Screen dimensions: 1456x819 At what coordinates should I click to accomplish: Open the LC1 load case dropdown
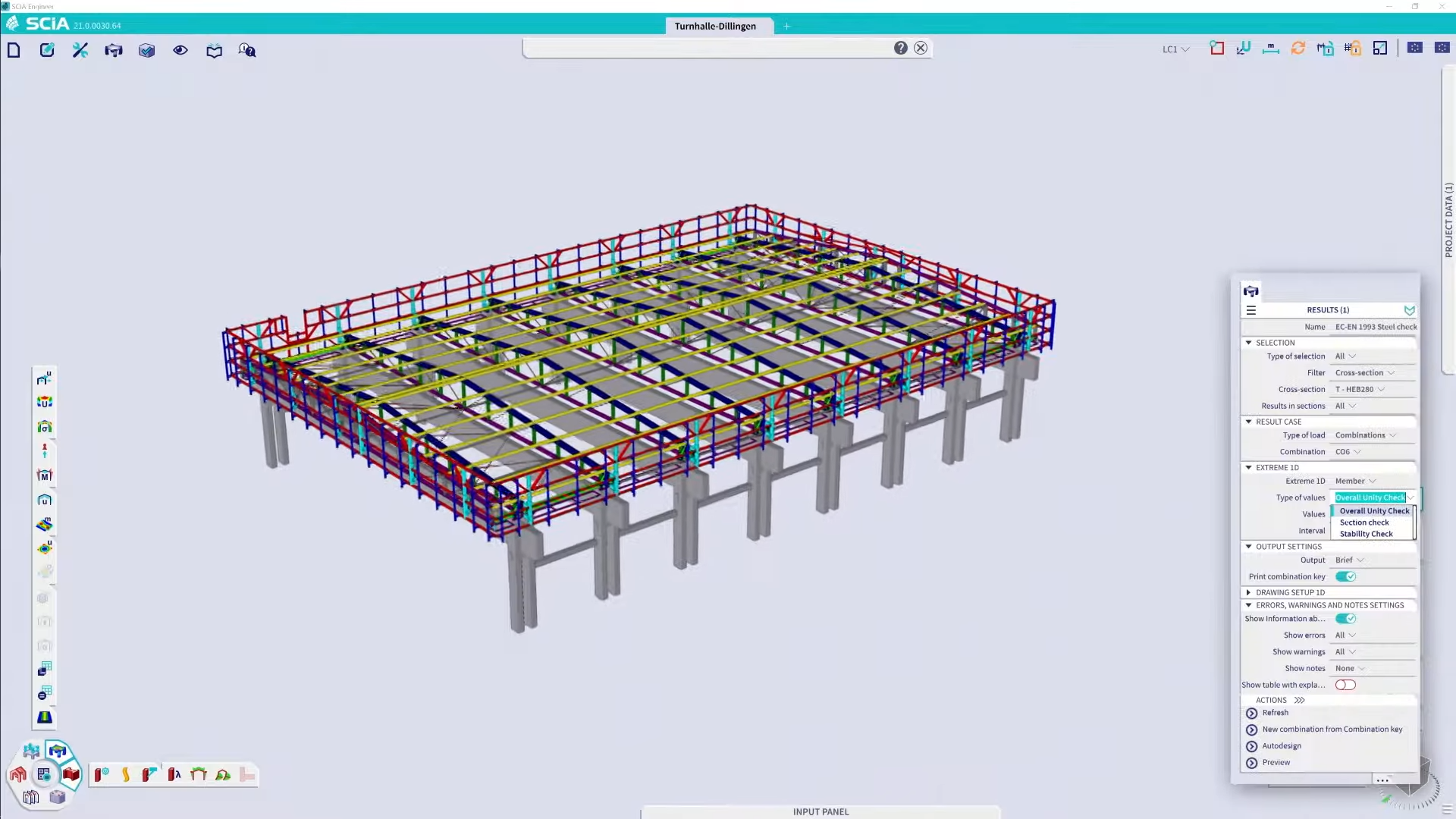(1176, 49)
